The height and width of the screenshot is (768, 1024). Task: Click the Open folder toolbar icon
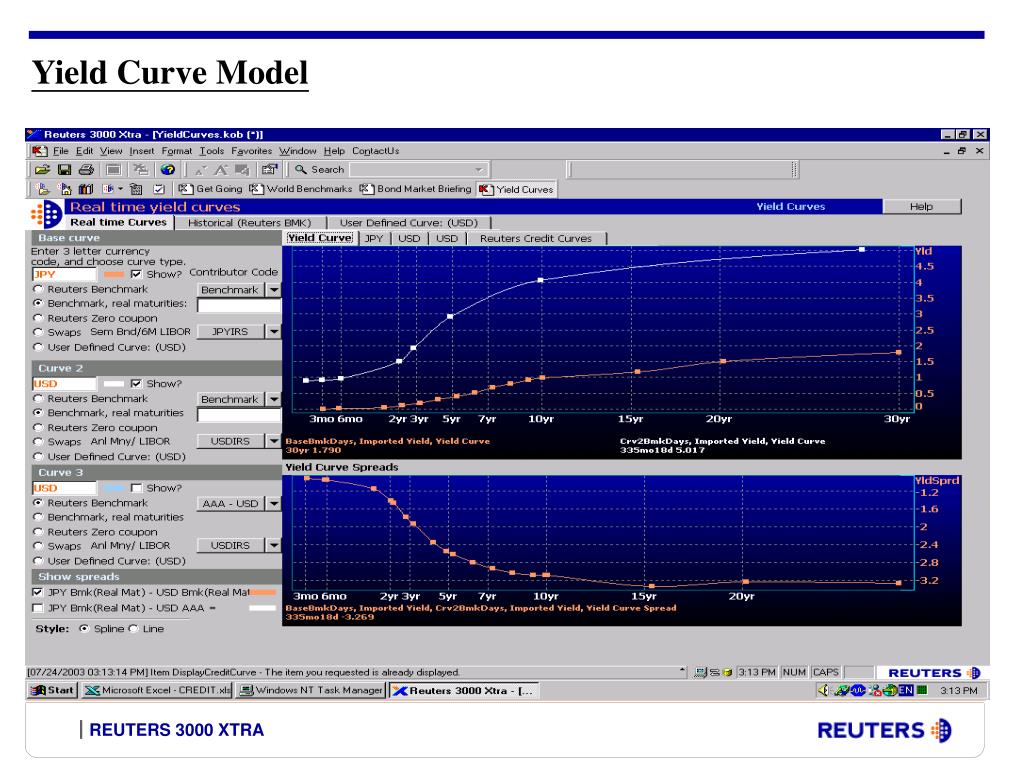coord(42,170)
